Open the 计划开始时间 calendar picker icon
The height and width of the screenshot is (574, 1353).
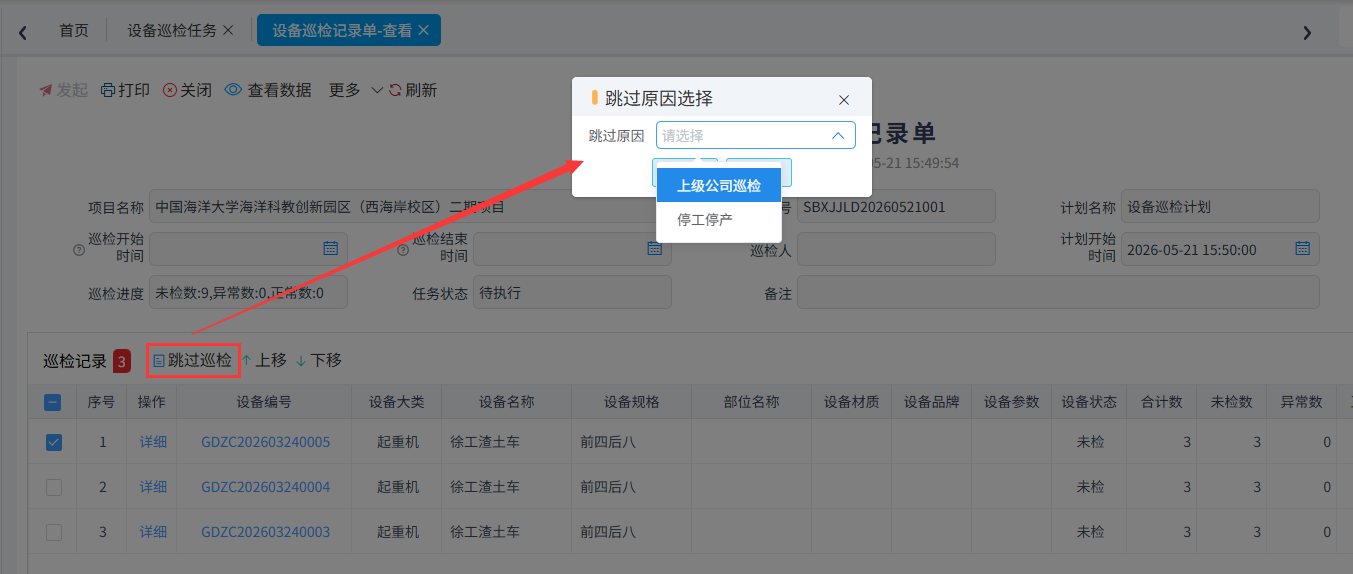(1303, 248)
